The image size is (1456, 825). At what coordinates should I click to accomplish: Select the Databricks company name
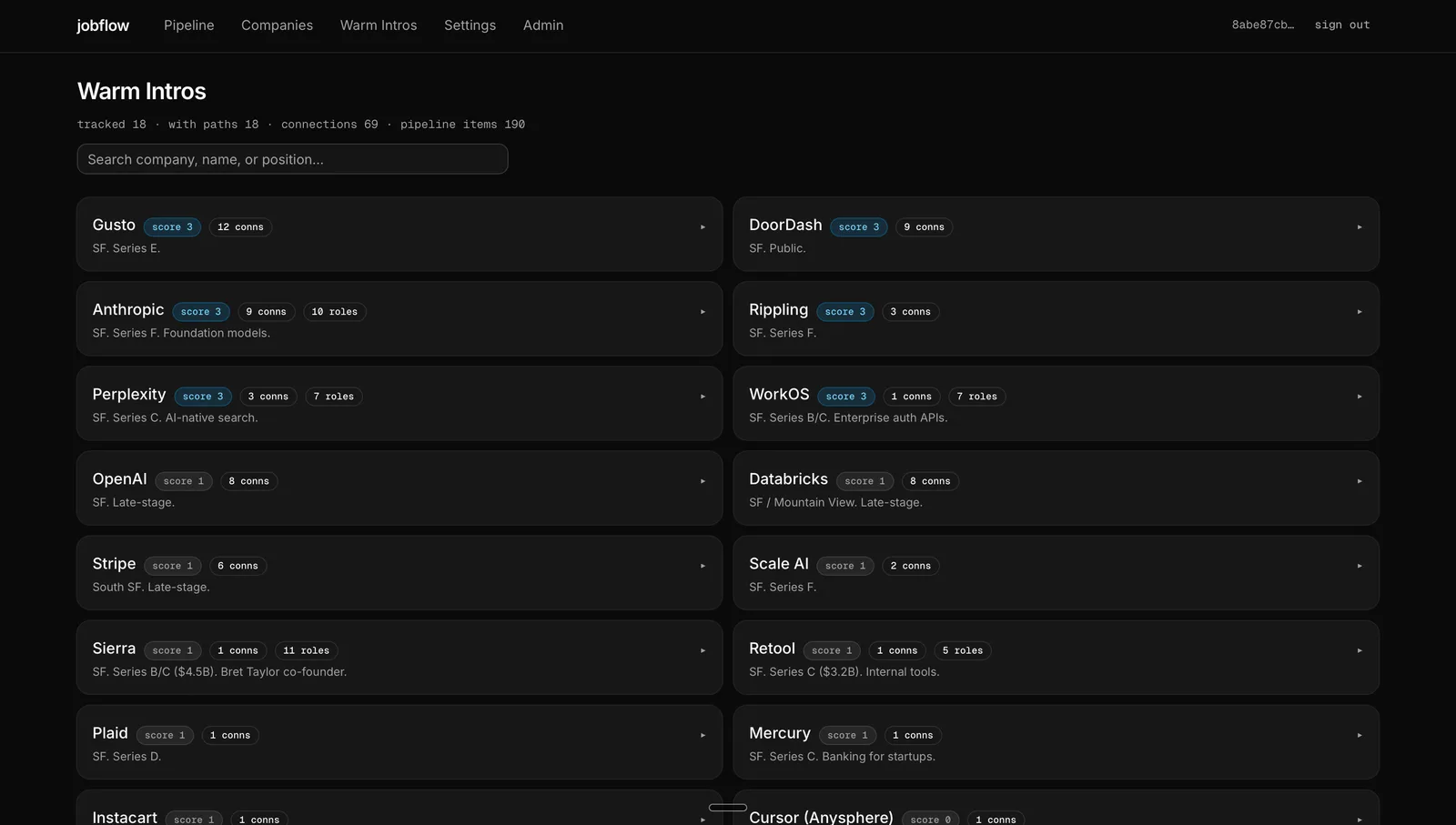[788, 478]
